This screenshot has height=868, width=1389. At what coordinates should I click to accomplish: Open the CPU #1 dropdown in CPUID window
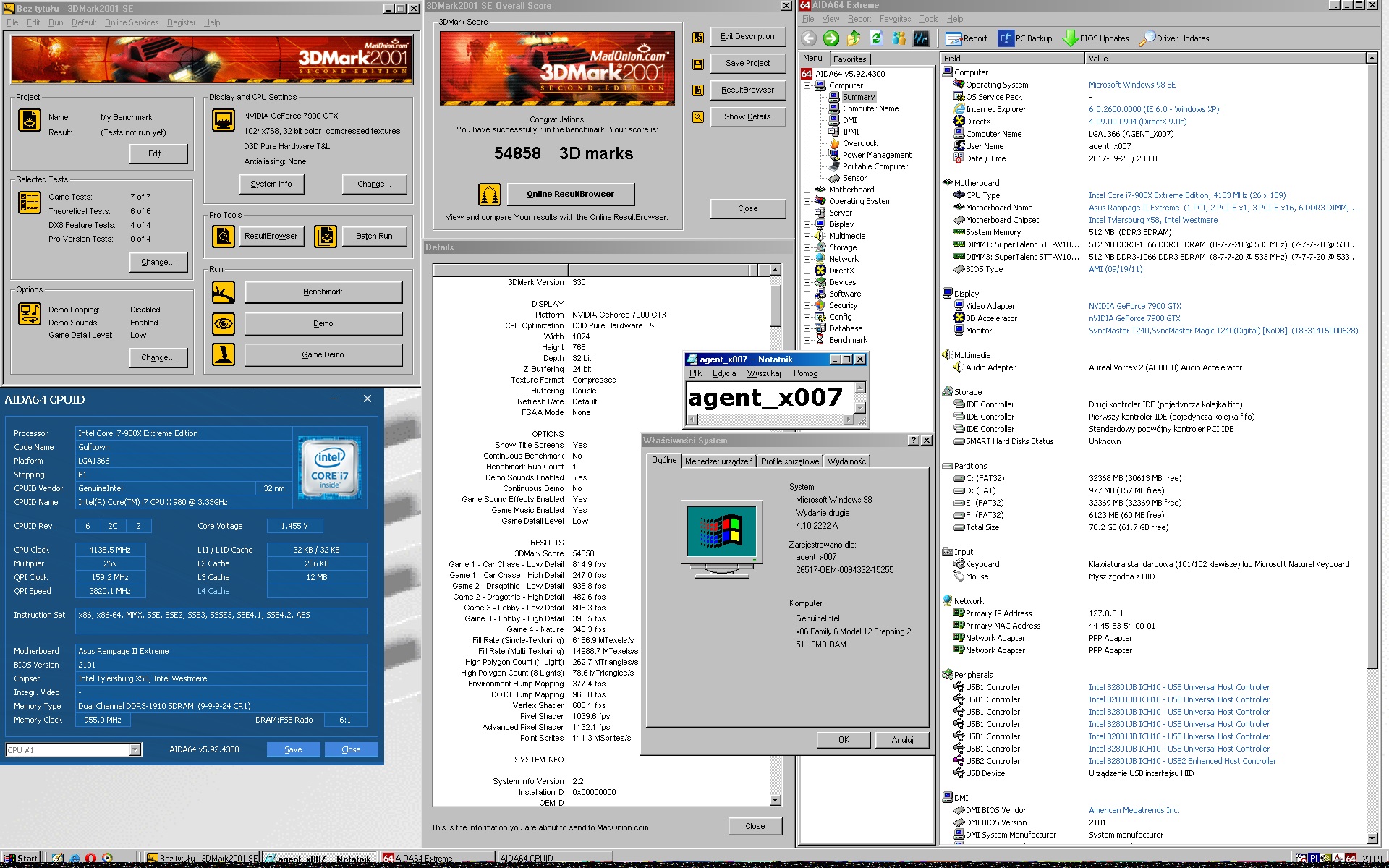tap(135, 750)
